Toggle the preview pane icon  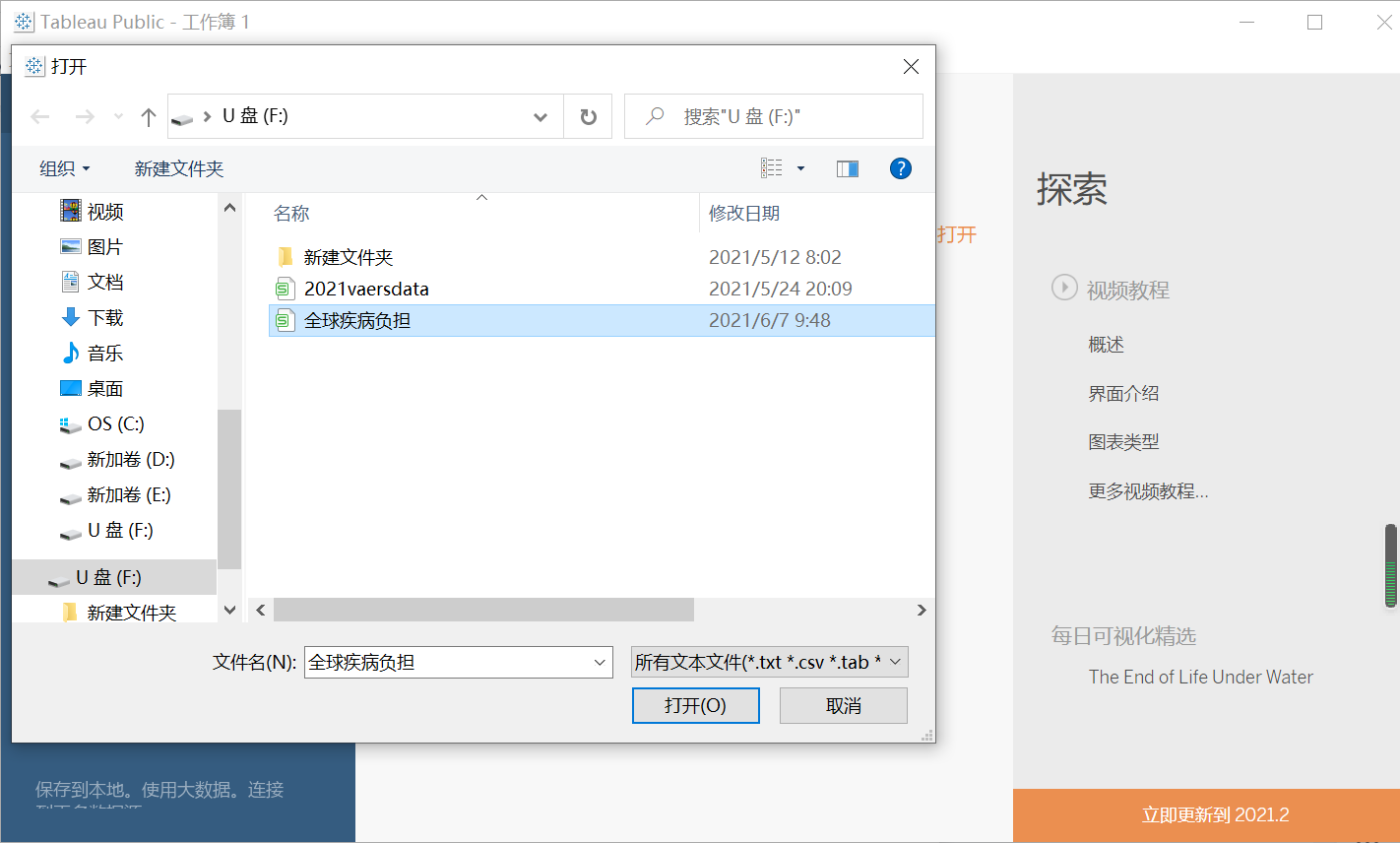pyautogui.click(x=848, y=168)
